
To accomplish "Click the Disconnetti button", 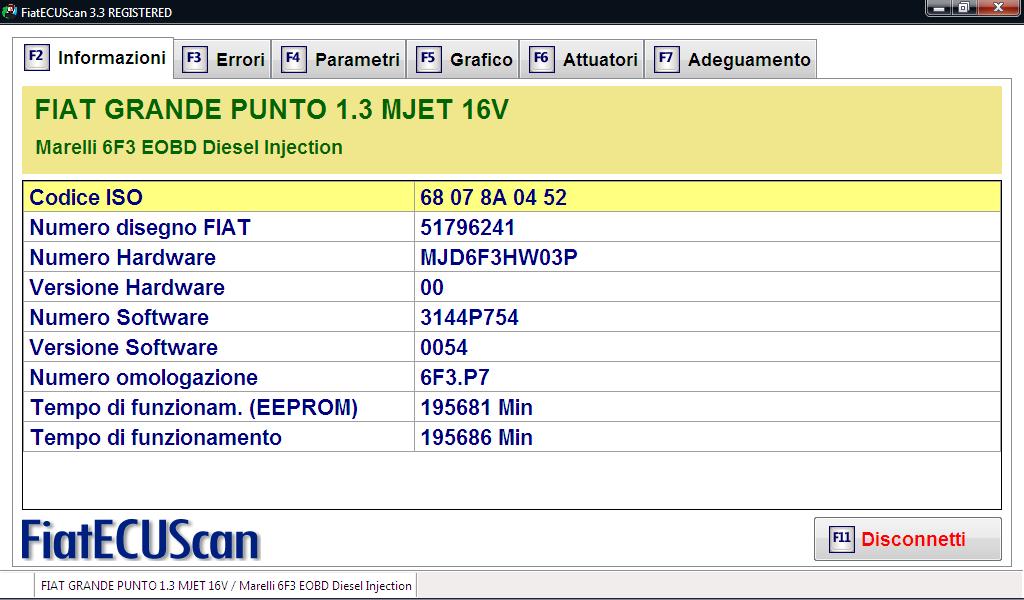I will click(x=908, y=539).
